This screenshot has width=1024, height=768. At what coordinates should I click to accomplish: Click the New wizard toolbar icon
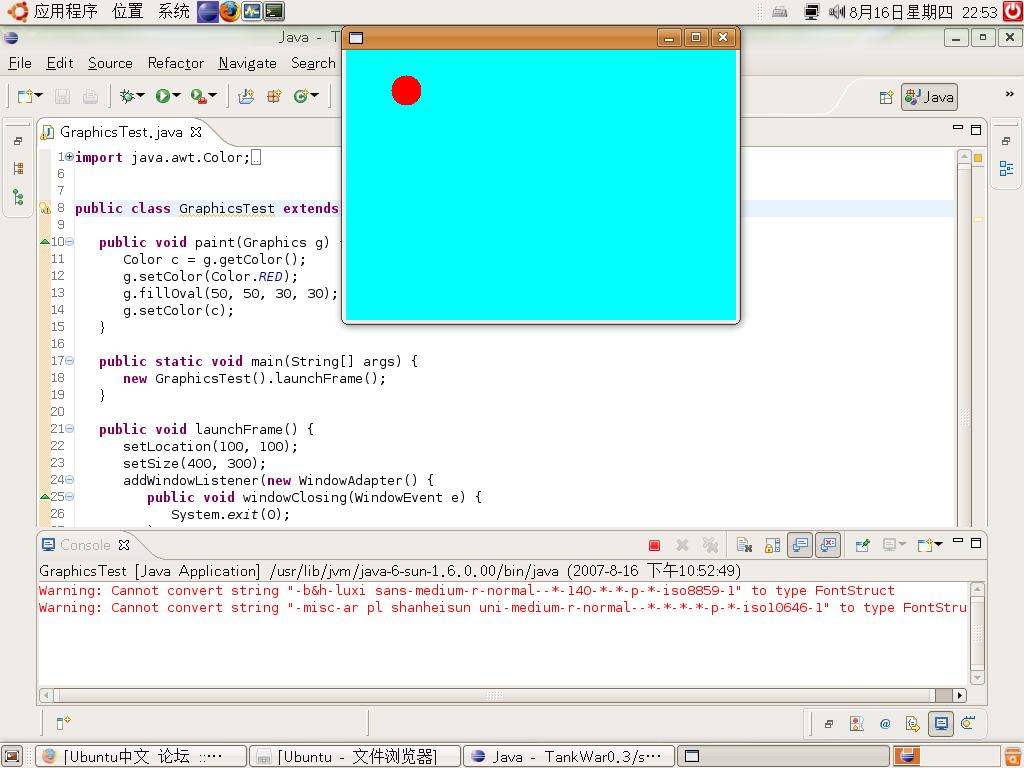coord(25,97)
